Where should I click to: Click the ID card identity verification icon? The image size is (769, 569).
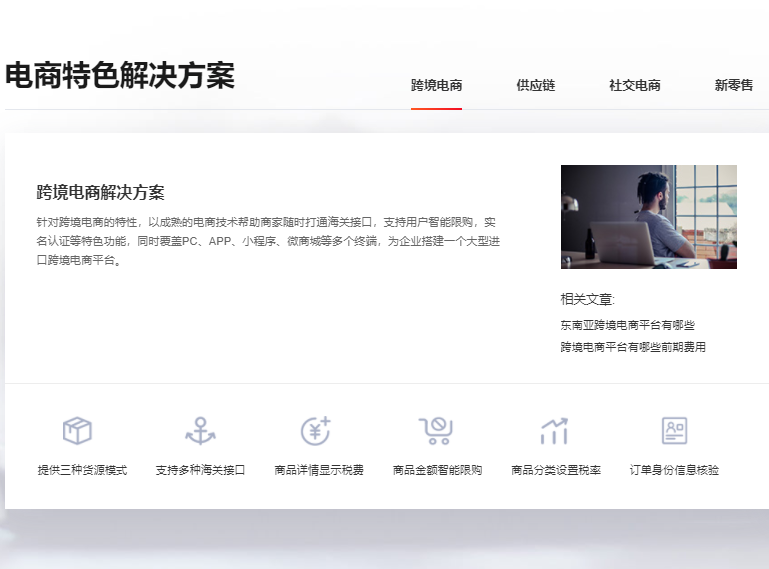click(x=674, y=431)
